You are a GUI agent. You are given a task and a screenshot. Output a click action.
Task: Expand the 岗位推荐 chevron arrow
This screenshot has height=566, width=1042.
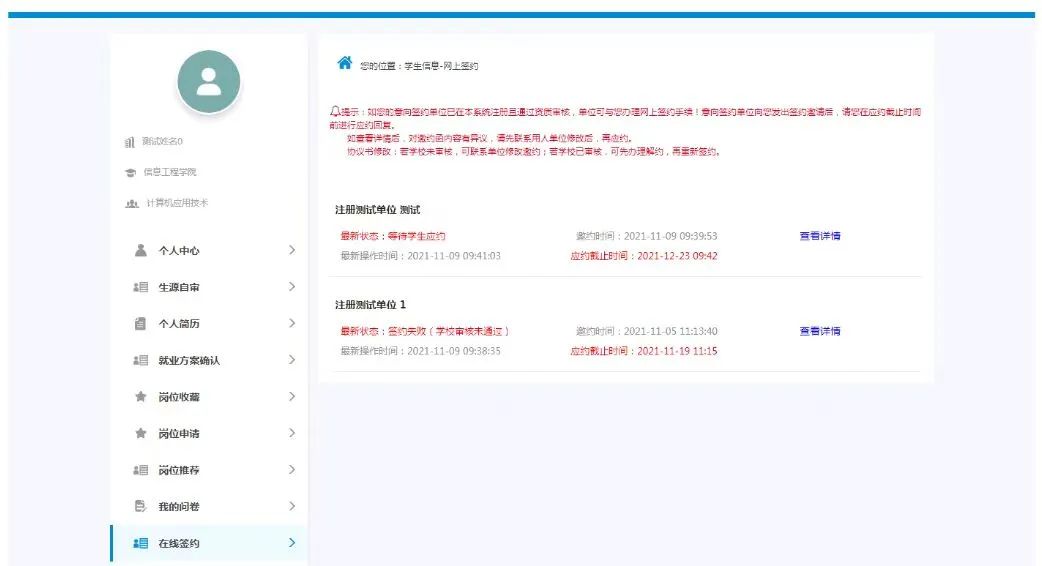pyautogui.click(x=291, y=470)
